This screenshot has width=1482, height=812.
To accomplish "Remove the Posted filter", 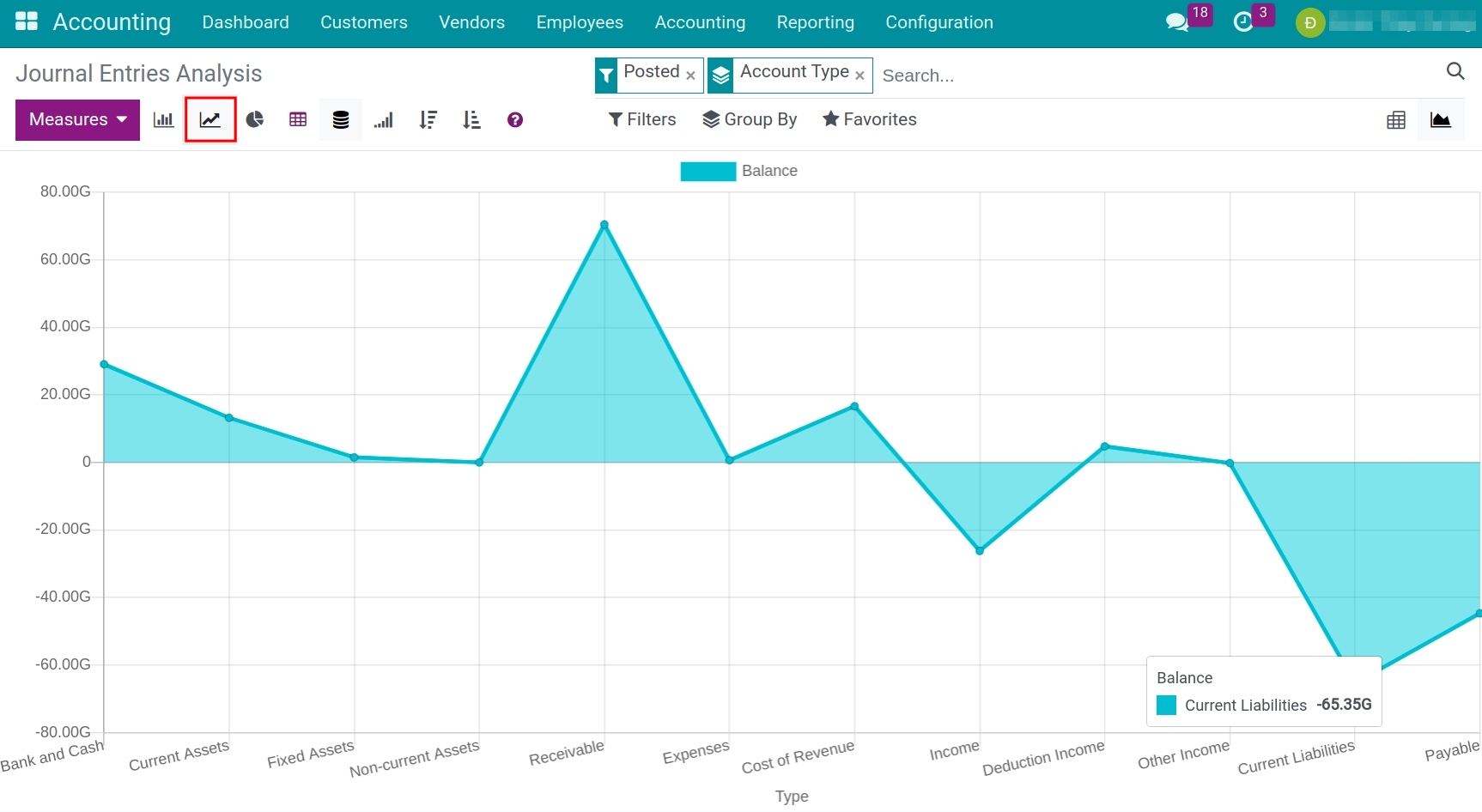I will [x=691, y=76].
